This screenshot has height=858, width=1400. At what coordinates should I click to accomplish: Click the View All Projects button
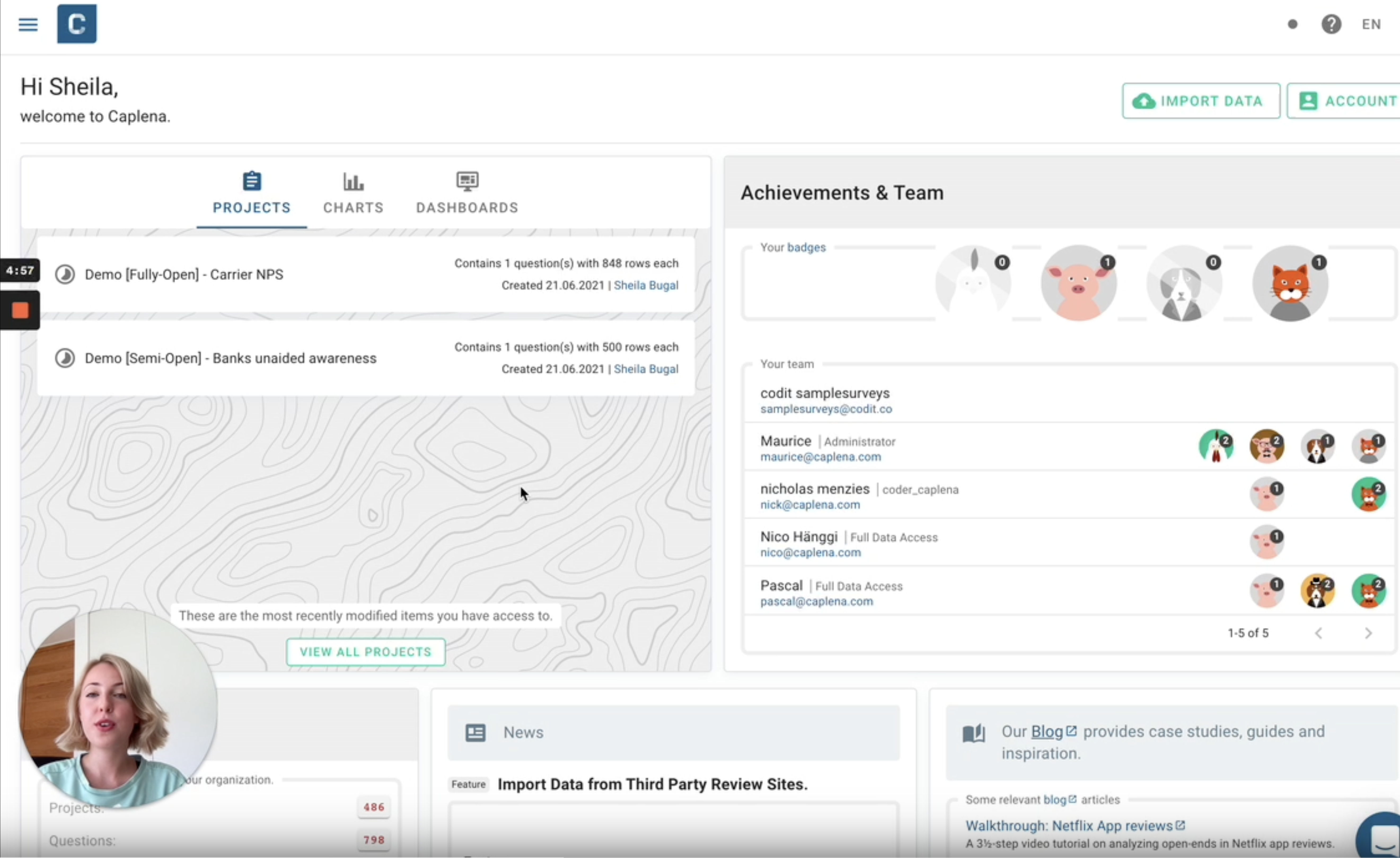click(366, 652)
